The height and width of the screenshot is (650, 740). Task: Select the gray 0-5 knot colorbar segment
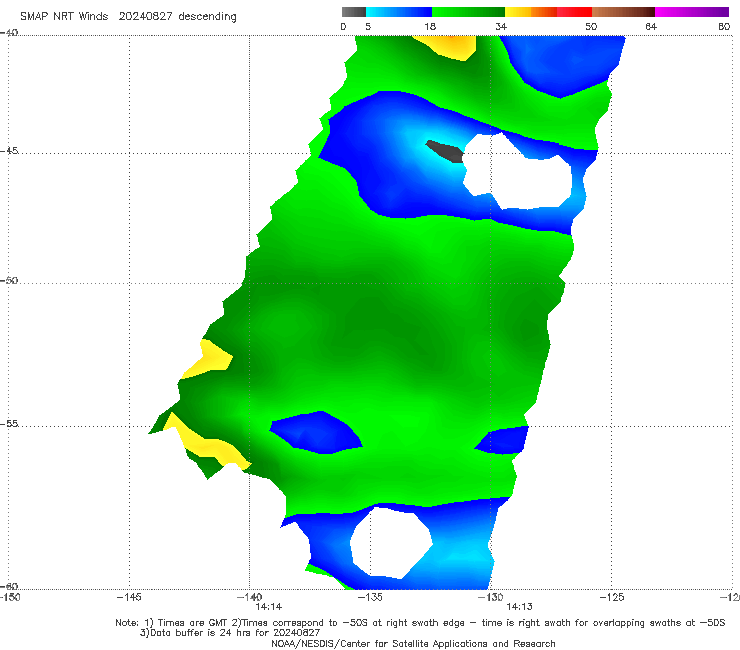[354, 12]
